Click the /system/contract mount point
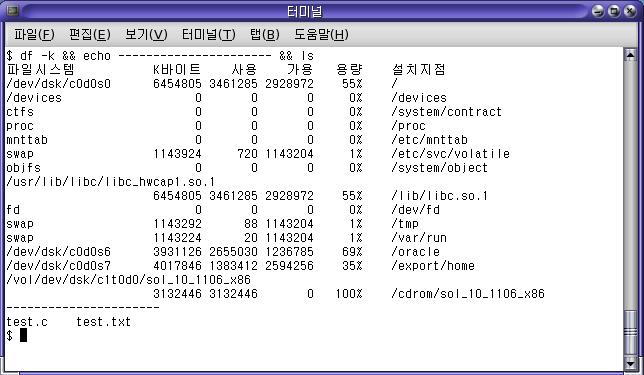The height and width of the screenshot is (375, 644). 446,112
